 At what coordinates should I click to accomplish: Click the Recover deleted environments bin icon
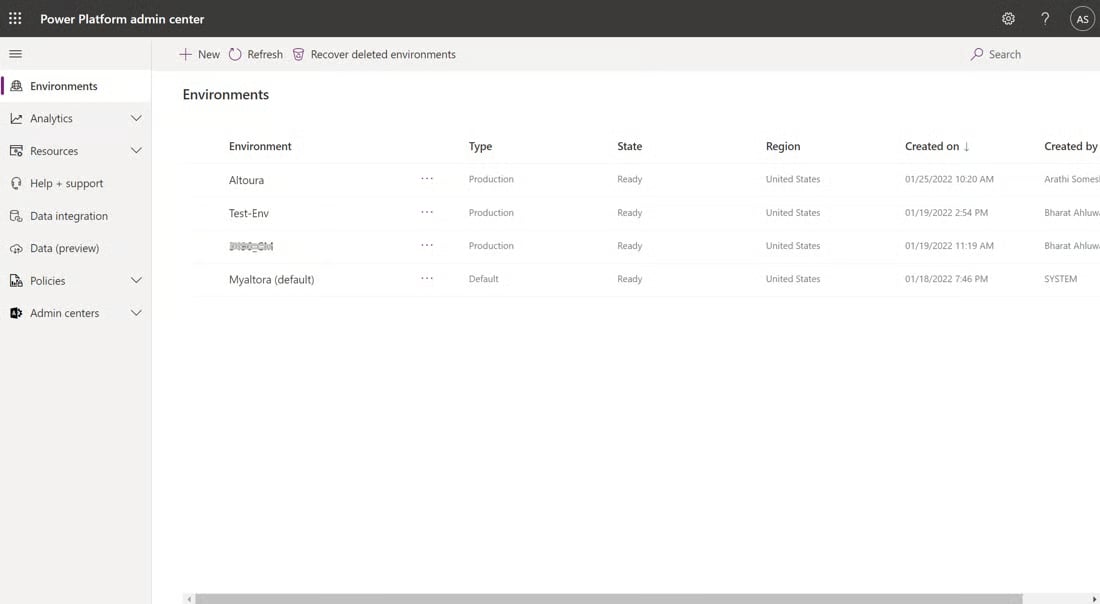tap(298, 54)
